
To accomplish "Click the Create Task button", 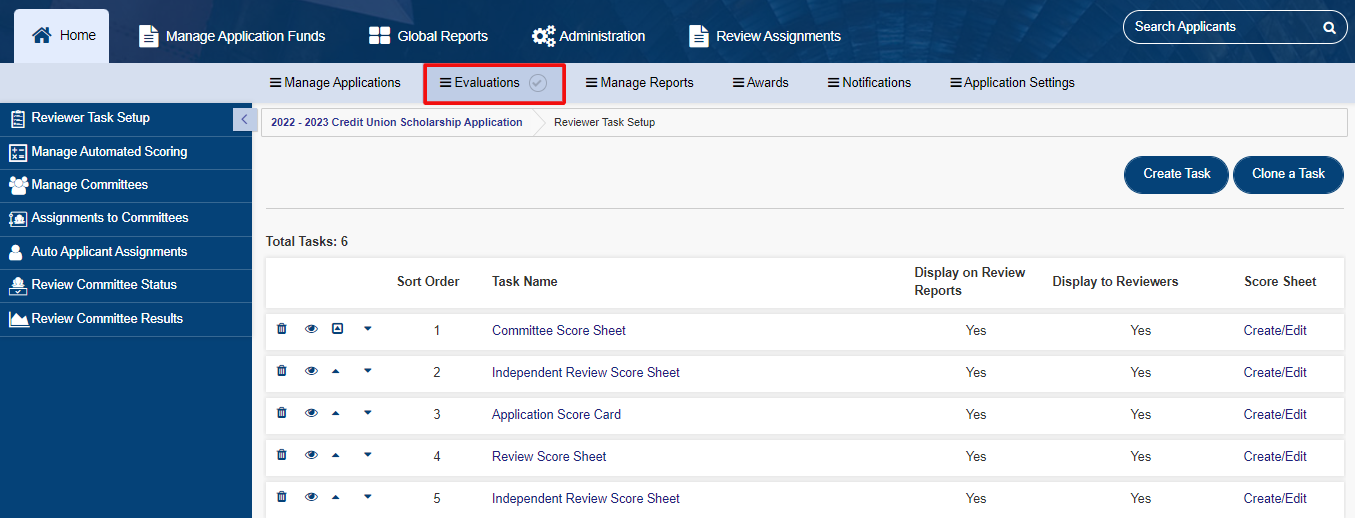I will coord(1177,174).
